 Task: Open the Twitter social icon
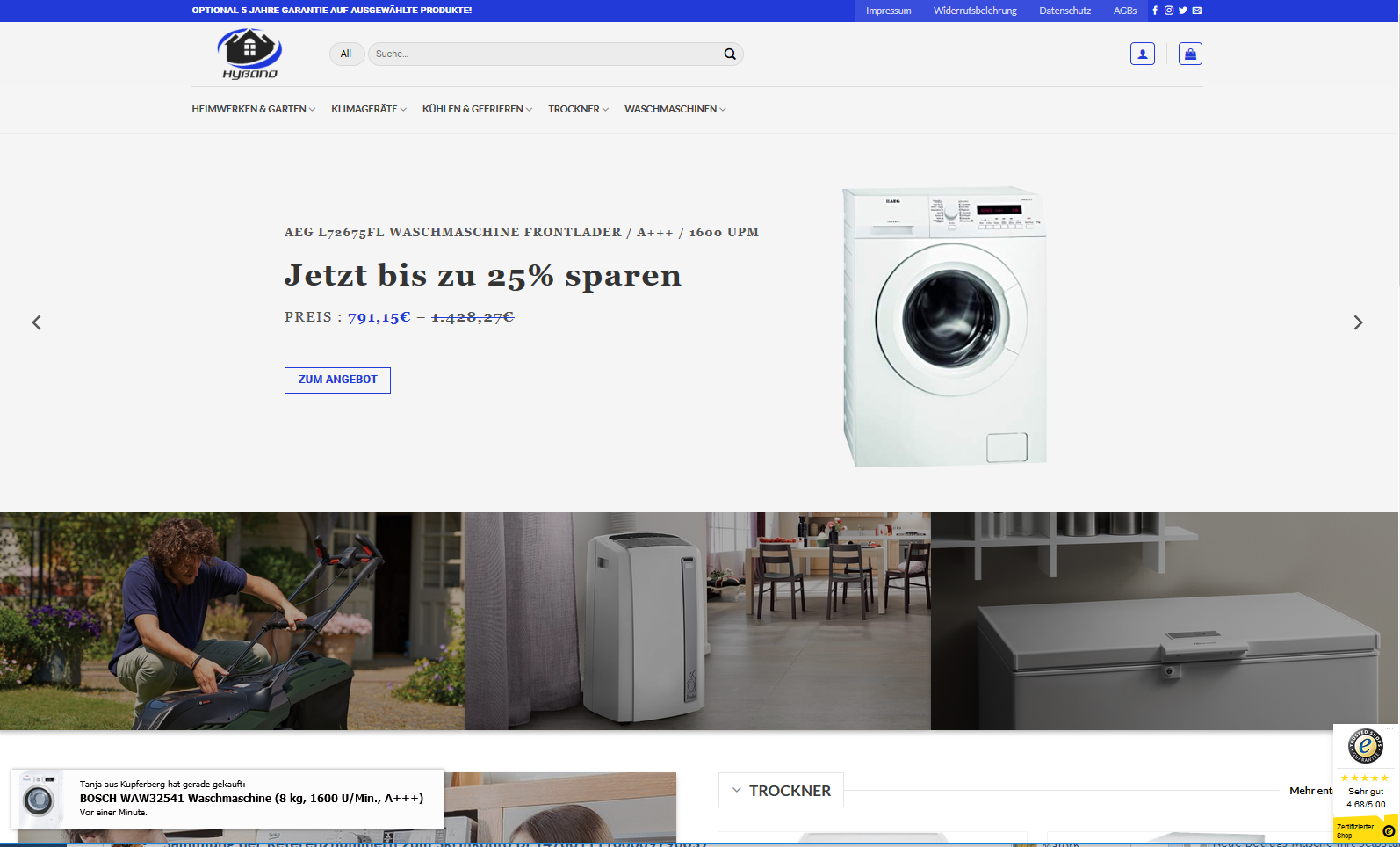click(x=1183, y=11)
